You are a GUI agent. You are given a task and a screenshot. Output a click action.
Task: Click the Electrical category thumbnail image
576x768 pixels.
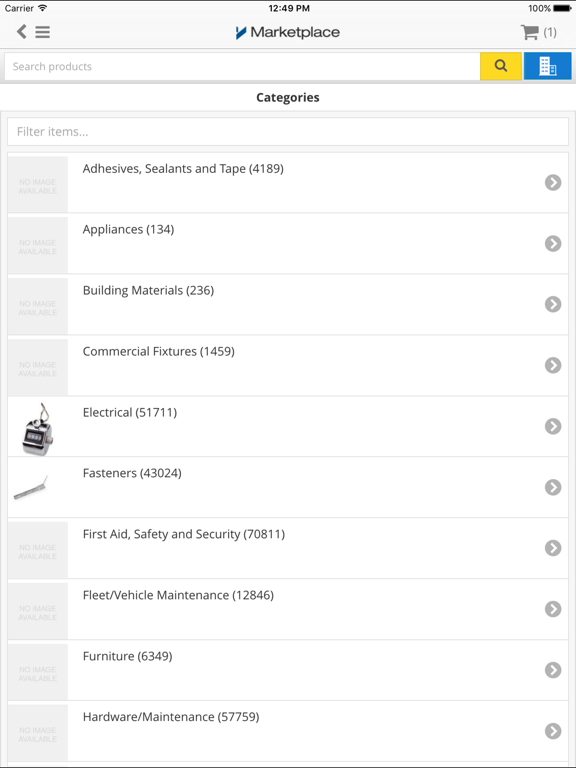pyautogui.click(x=38, y=428)
